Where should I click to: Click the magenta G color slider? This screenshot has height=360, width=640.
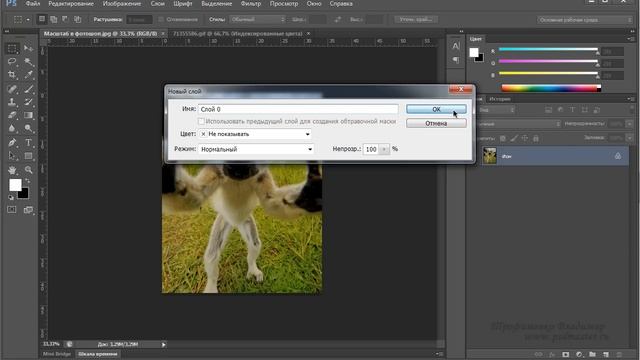pyautogui.click(x=548, y=61)
